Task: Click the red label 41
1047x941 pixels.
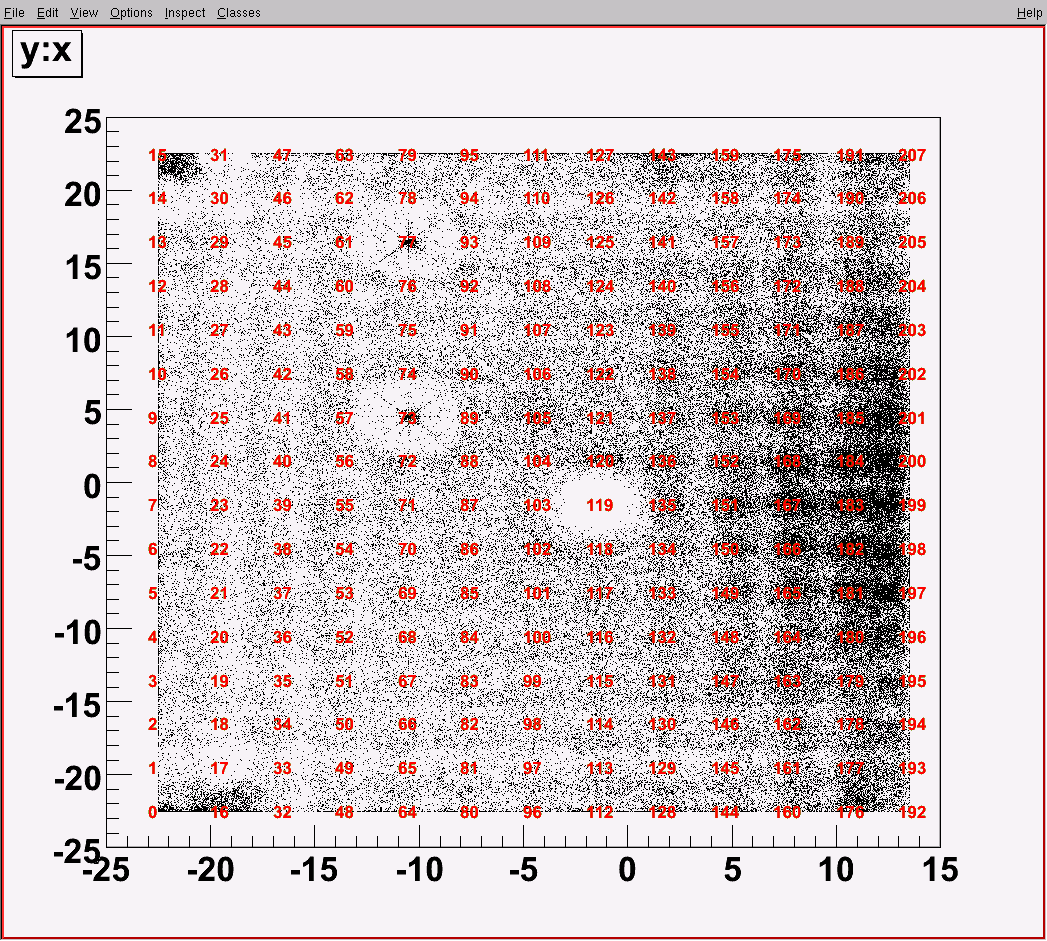Action: coord(282,419)
